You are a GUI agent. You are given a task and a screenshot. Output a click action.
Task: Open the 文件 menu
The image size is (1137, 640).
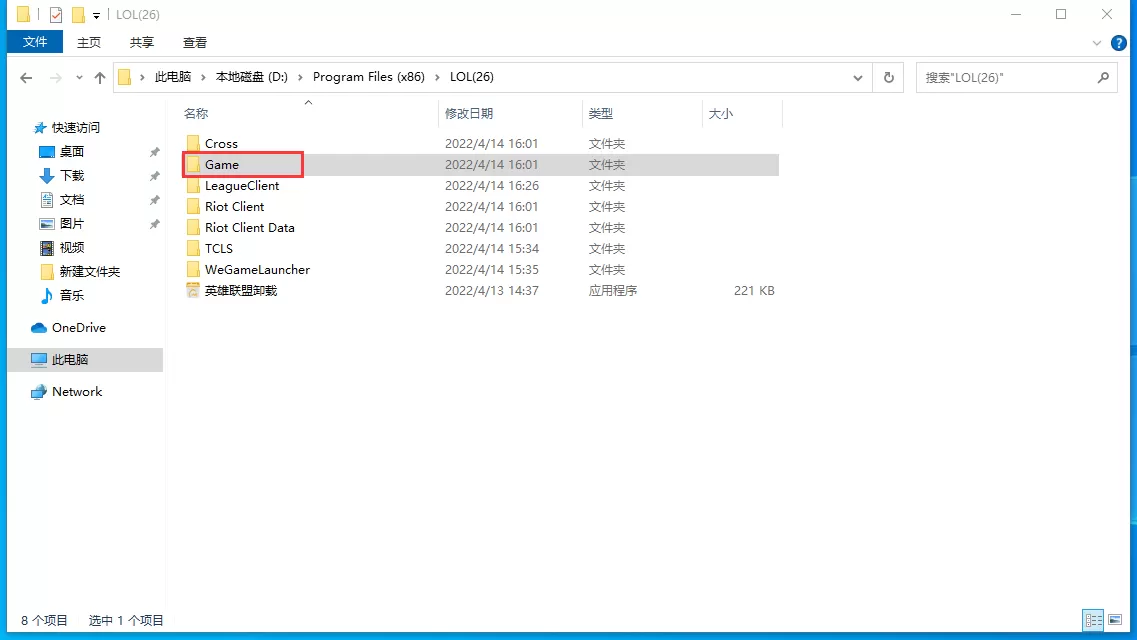35,42
